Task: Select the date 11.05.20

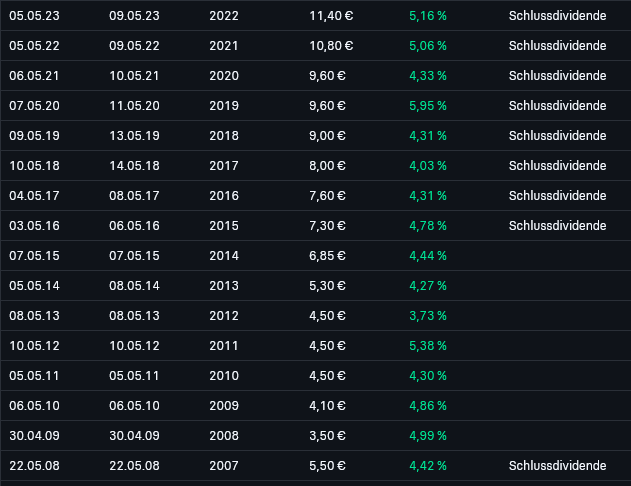Action: 134,106
